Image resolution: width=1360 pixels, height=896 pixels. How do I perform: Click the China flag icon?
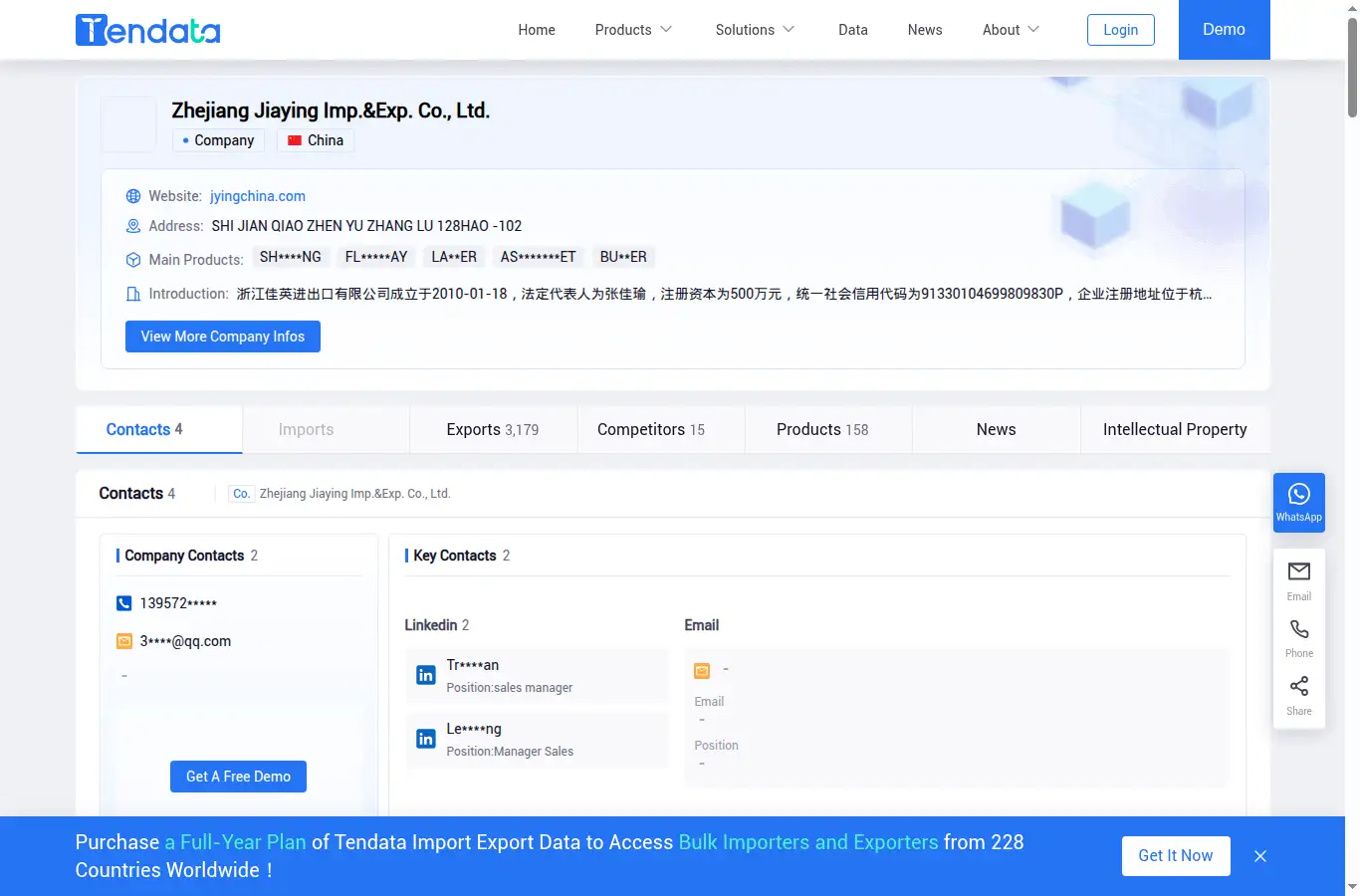click(295, 140)
